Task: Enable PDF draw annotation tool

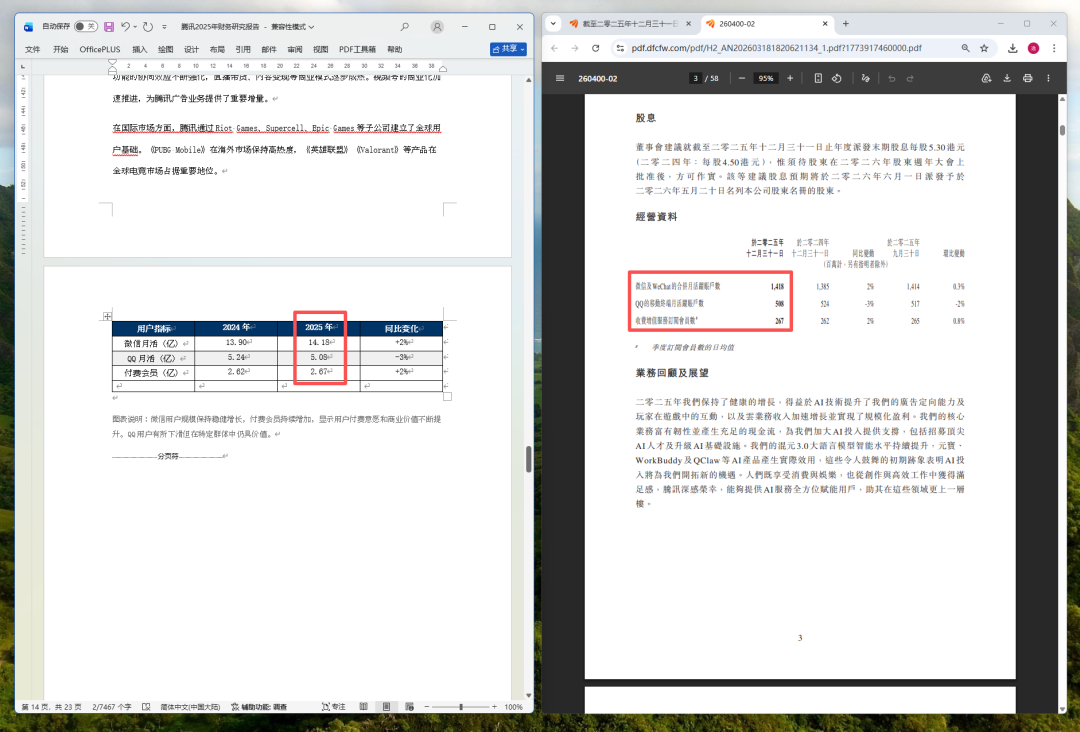Action: tap(866, 79)
